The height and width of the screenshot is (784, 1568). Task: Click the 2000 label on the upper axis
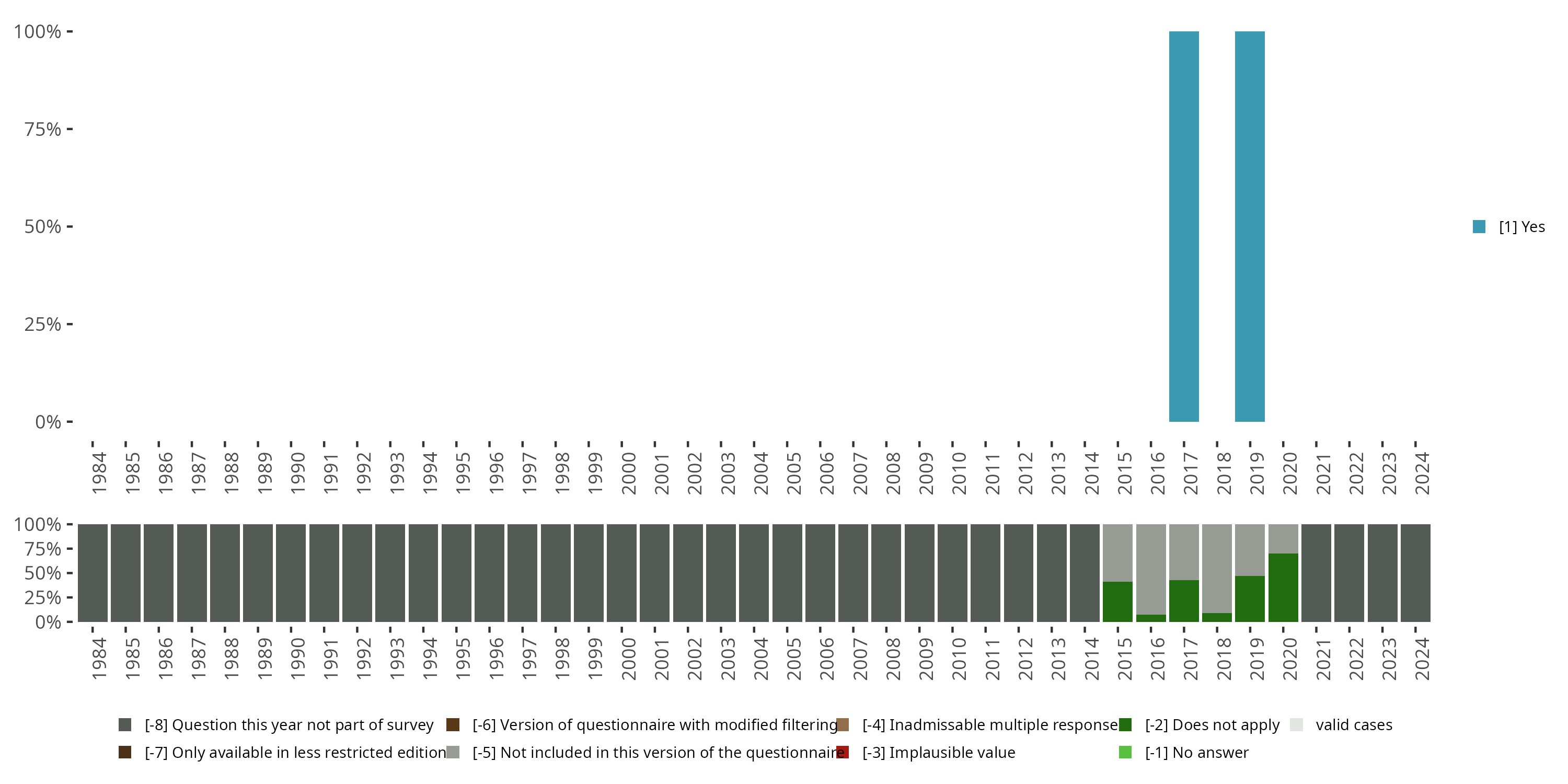[628, 474]
